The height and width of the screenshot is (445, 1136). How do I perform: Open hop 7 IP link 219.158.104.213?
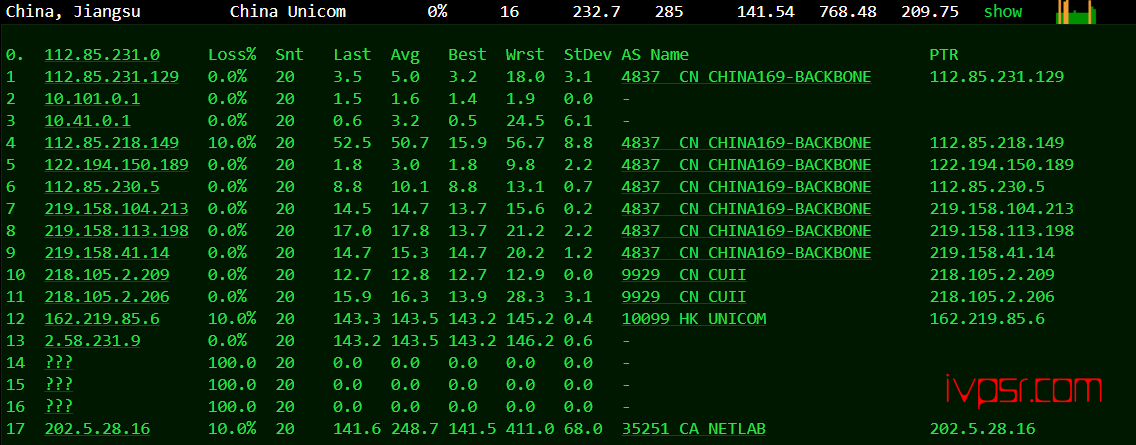117,209
